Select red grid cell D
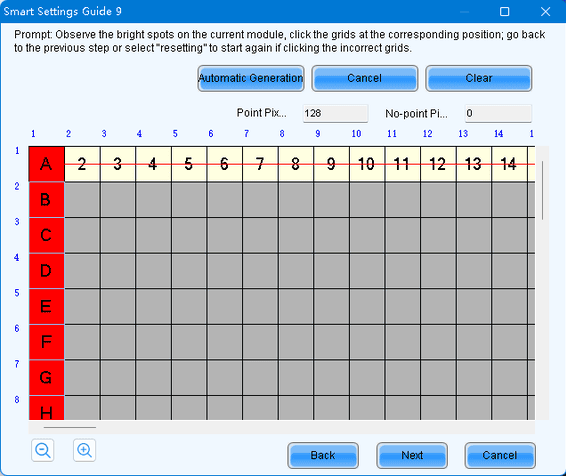 (47, 271)
